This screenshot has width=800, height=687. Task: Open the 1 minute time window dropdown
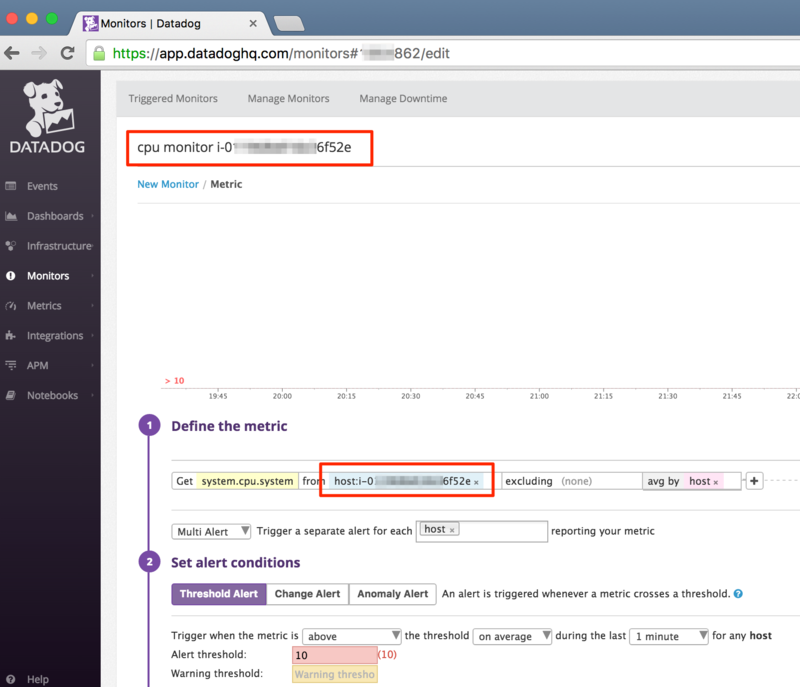tap(668, 637)
